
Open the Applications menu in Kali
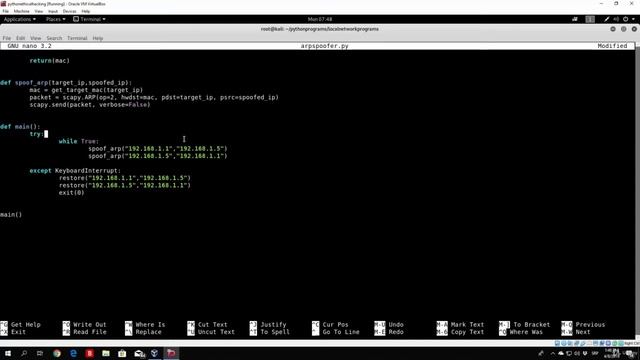click(19, 19)
